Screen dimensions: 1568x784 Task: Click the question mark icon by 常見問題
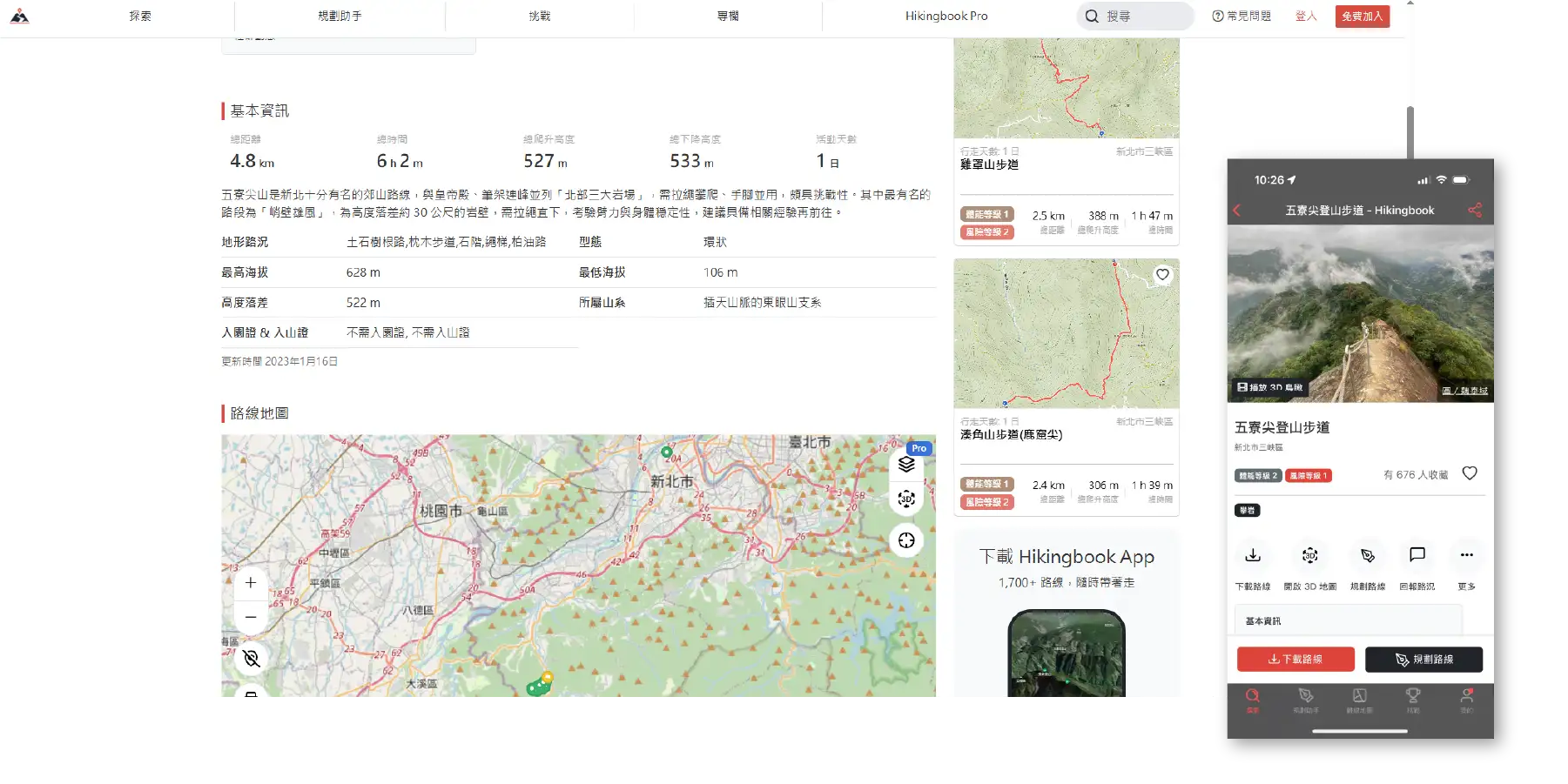pyautogui.click(x=1218, y=16)
